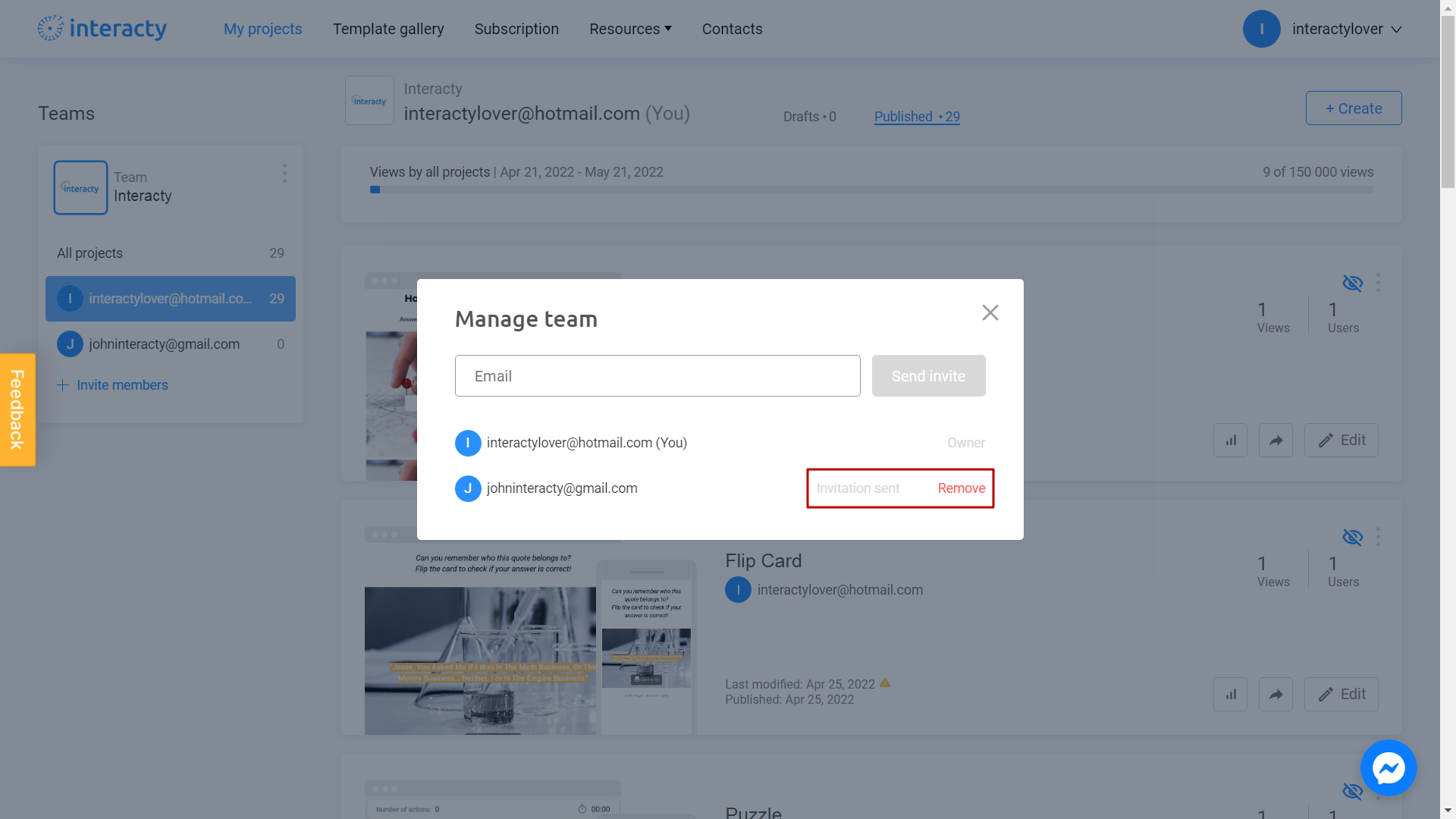Click the views usage progress bar
The image size is (1456, 819).
coord(871,190)
